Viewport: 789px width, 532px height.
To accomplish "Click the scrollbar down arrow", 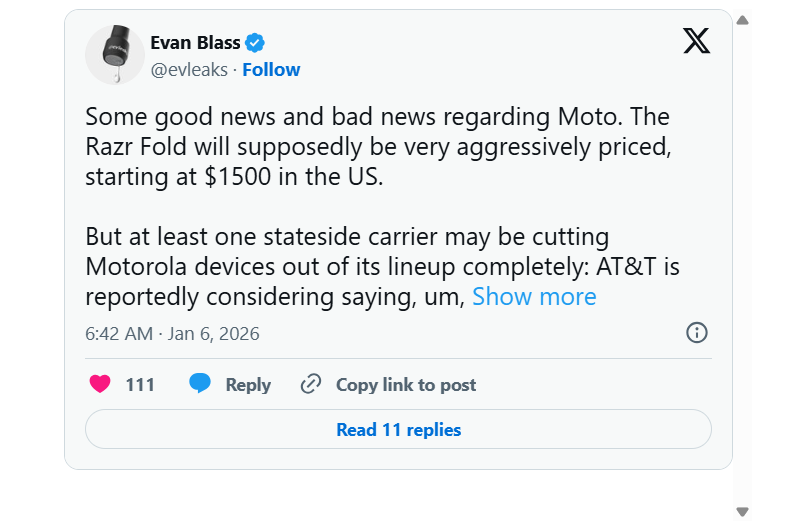I will 742,512.
